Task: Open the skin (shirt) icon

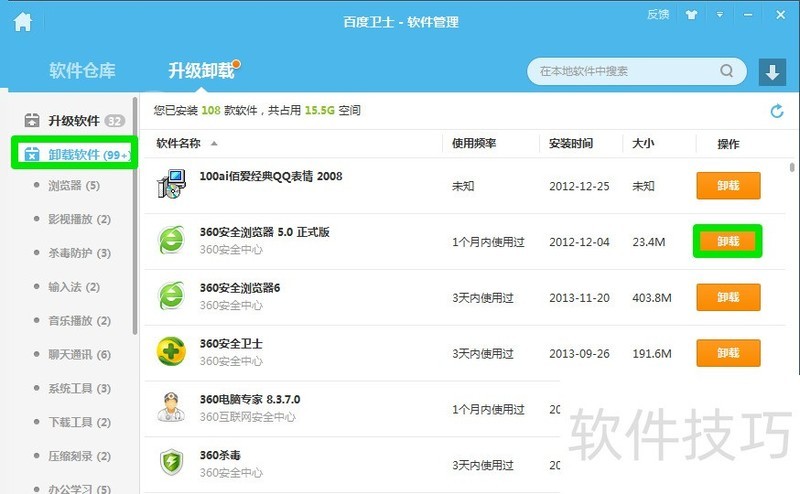Action: (x=688, y=15)
